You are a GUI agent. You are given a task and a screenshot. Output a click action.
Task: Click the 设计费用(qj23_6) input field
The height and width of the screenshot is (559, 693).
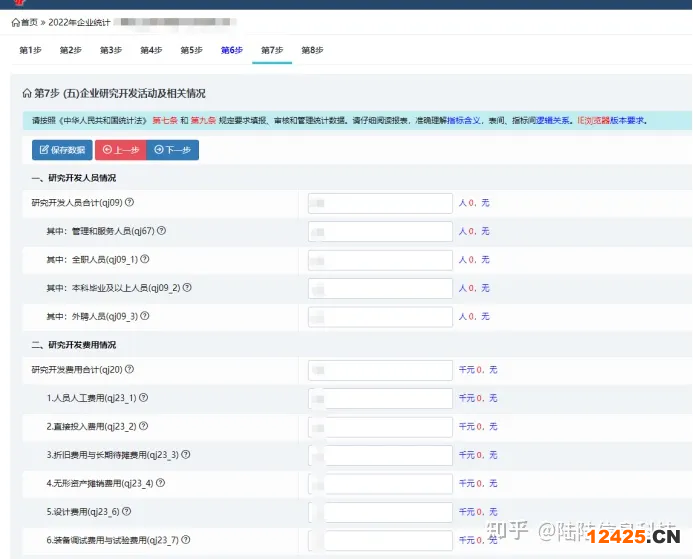380,512
